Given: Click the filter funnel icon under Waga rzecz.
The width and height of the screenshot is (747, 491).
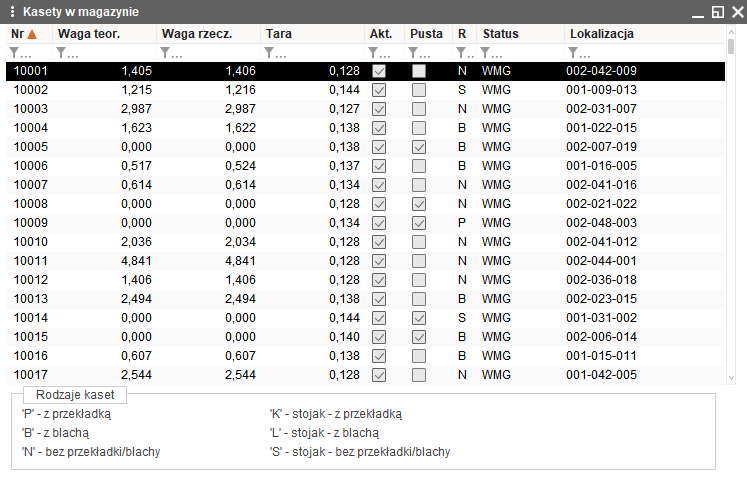Looking at the screenshot, I should tap(166, 53).
